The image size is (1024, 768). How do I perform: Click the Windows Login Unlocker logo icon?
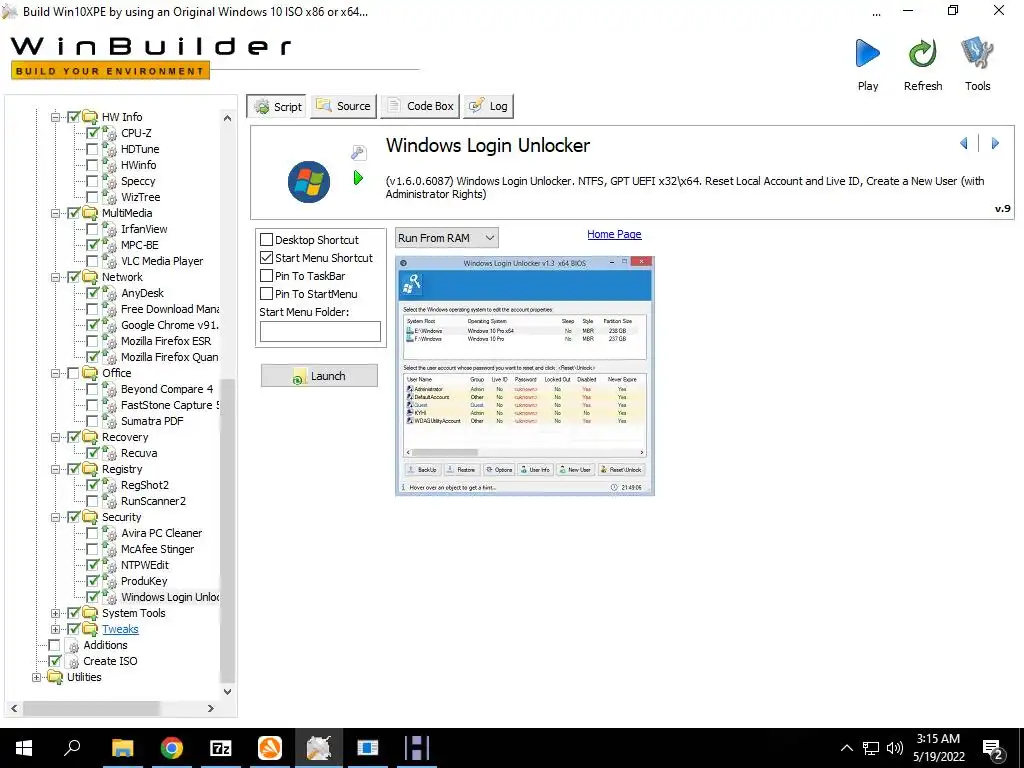point(309,182)
